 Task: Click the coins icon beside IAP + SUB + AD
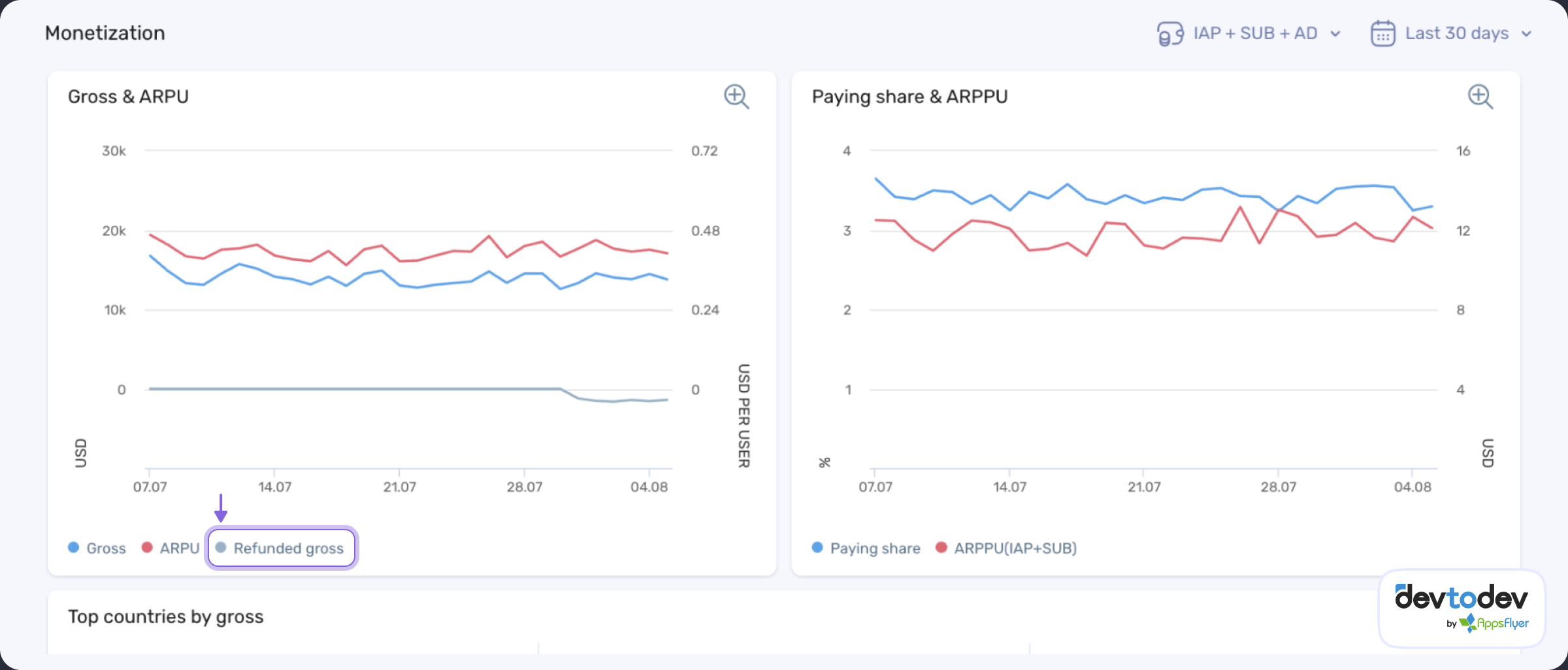(1169, 33)
